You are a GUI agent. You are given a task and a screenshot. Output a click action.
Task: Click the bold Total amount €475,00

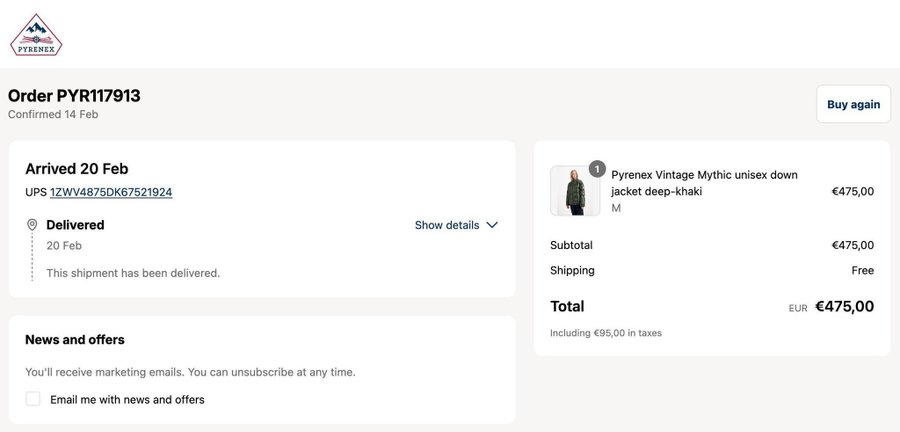click(844, 307)
